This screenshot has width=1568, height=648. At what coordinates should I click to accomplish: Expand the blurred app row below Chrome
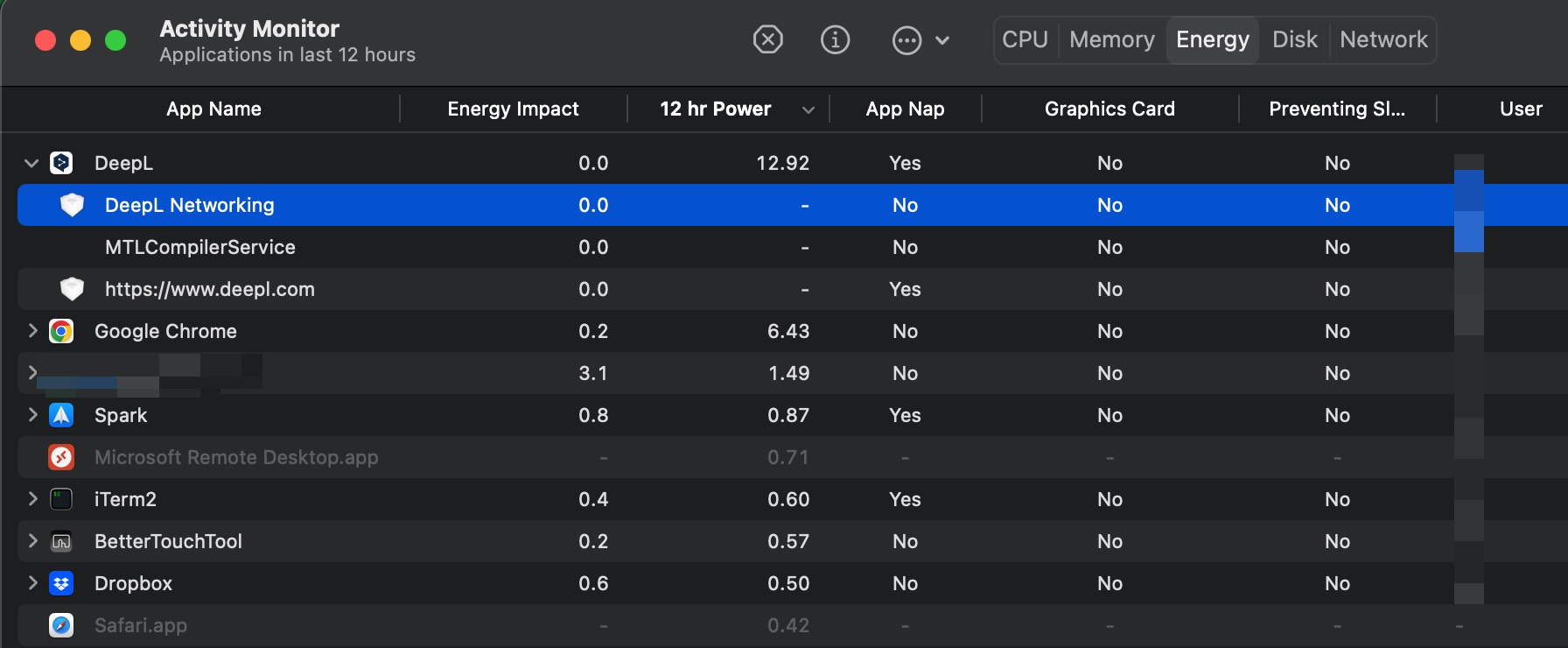(32, 372)
